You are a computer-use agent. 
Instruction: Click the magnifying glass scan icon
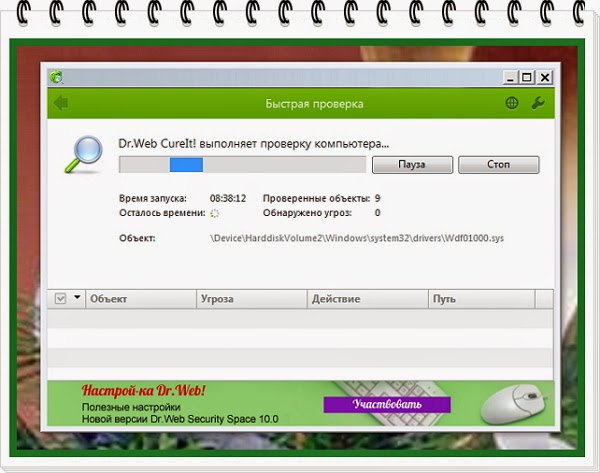pos(84,154)
